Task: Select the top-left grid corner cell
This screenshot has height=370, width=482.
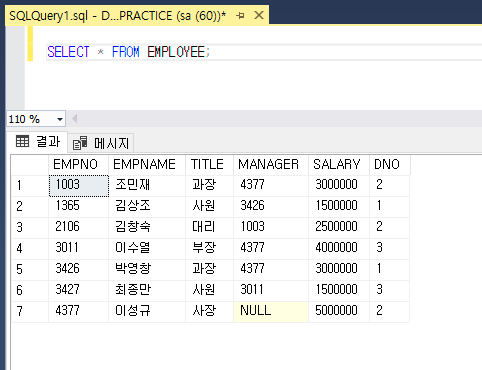Action: point(30,165)
